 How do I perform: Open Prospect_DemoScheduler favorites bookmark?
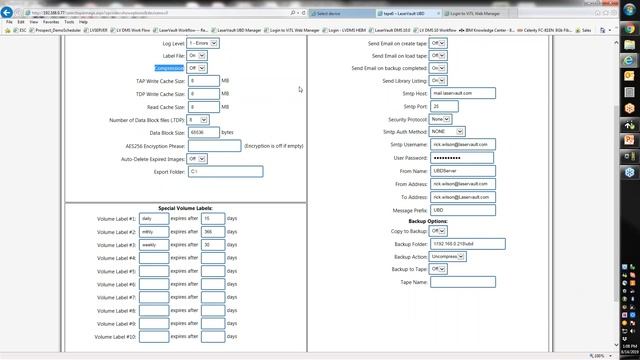tap(55, 30)
